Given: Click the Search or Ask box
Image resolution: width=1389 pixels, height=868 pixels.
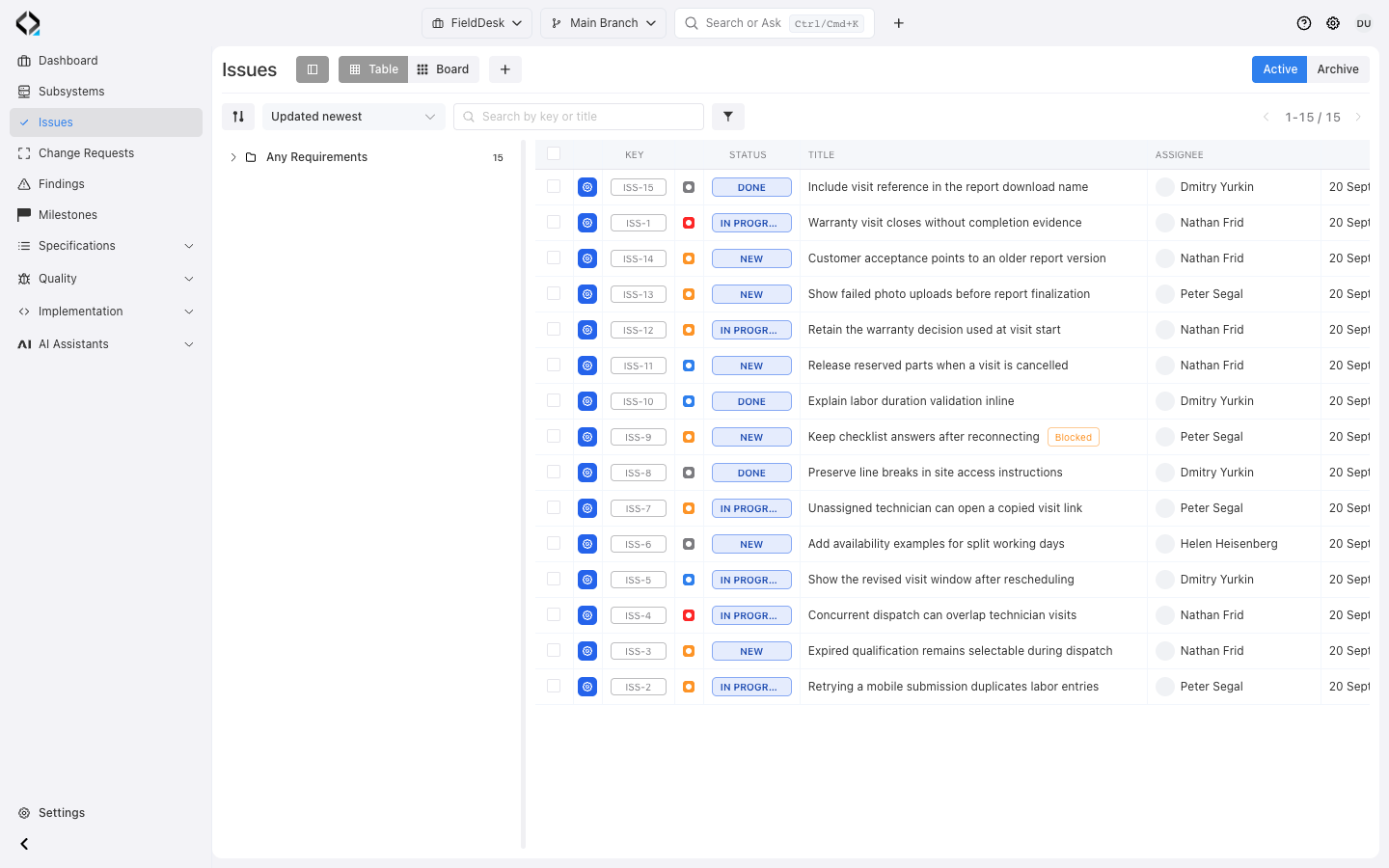Looking at the screenshot, I should click(775, 23).
